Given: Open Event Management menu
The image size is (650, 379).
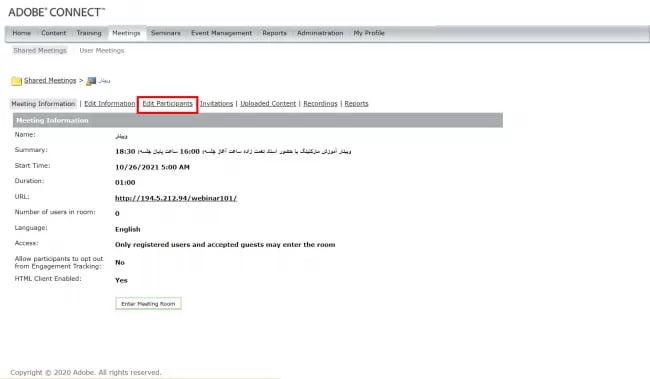Looking at the screenshot, I should [221, 33].
